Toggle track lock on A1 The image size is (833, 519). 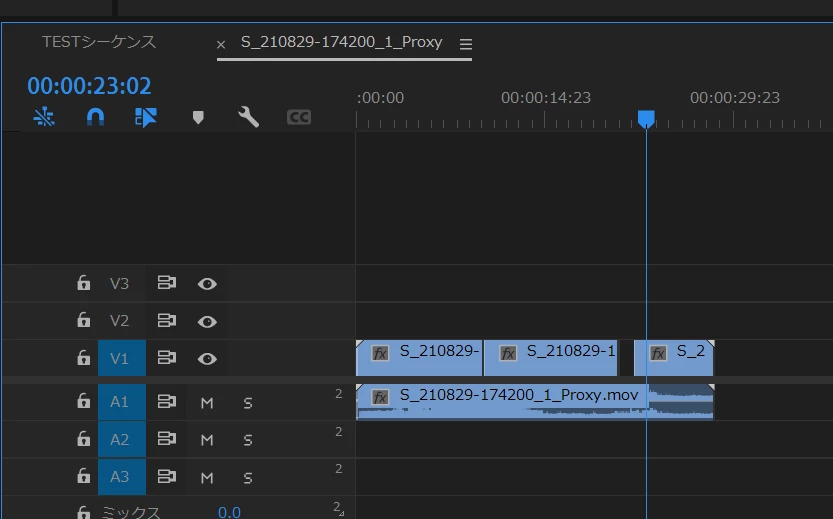pos(83,401)
